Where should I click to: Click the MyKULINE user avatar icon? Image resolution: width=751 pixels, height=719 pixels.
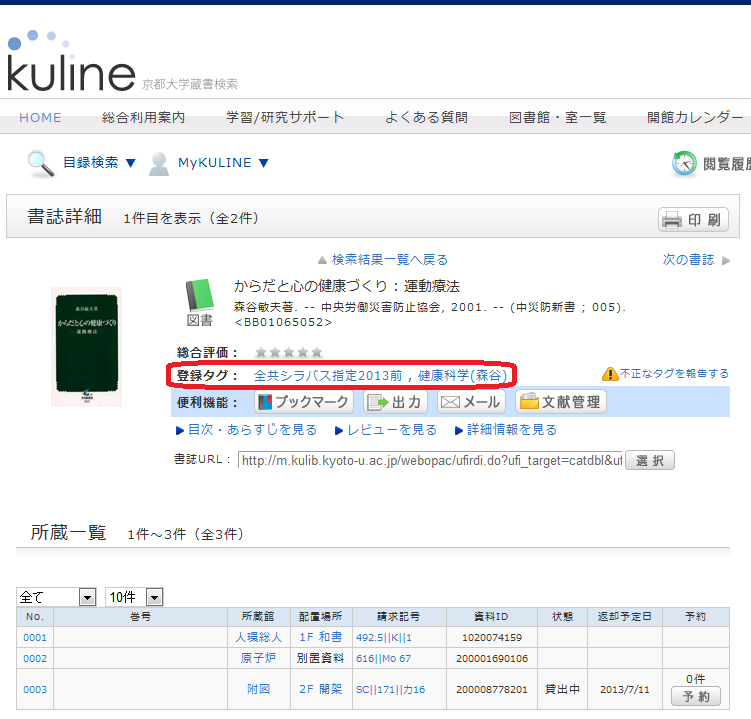point(159,164)
